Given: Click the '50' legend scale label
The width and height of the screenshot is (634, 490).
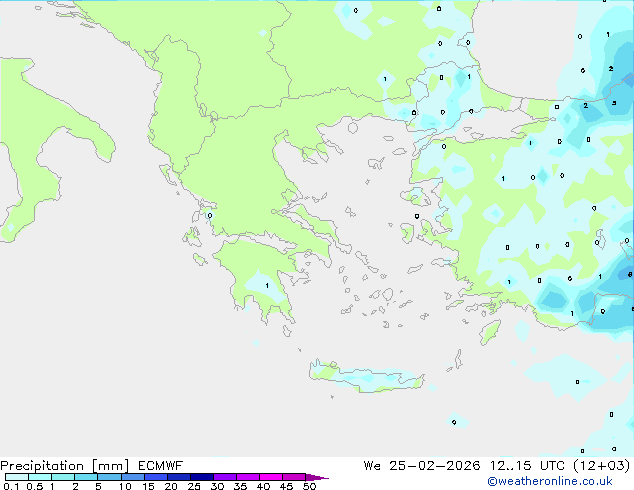Looking at the screenshot, I should [x=309, y=486].
